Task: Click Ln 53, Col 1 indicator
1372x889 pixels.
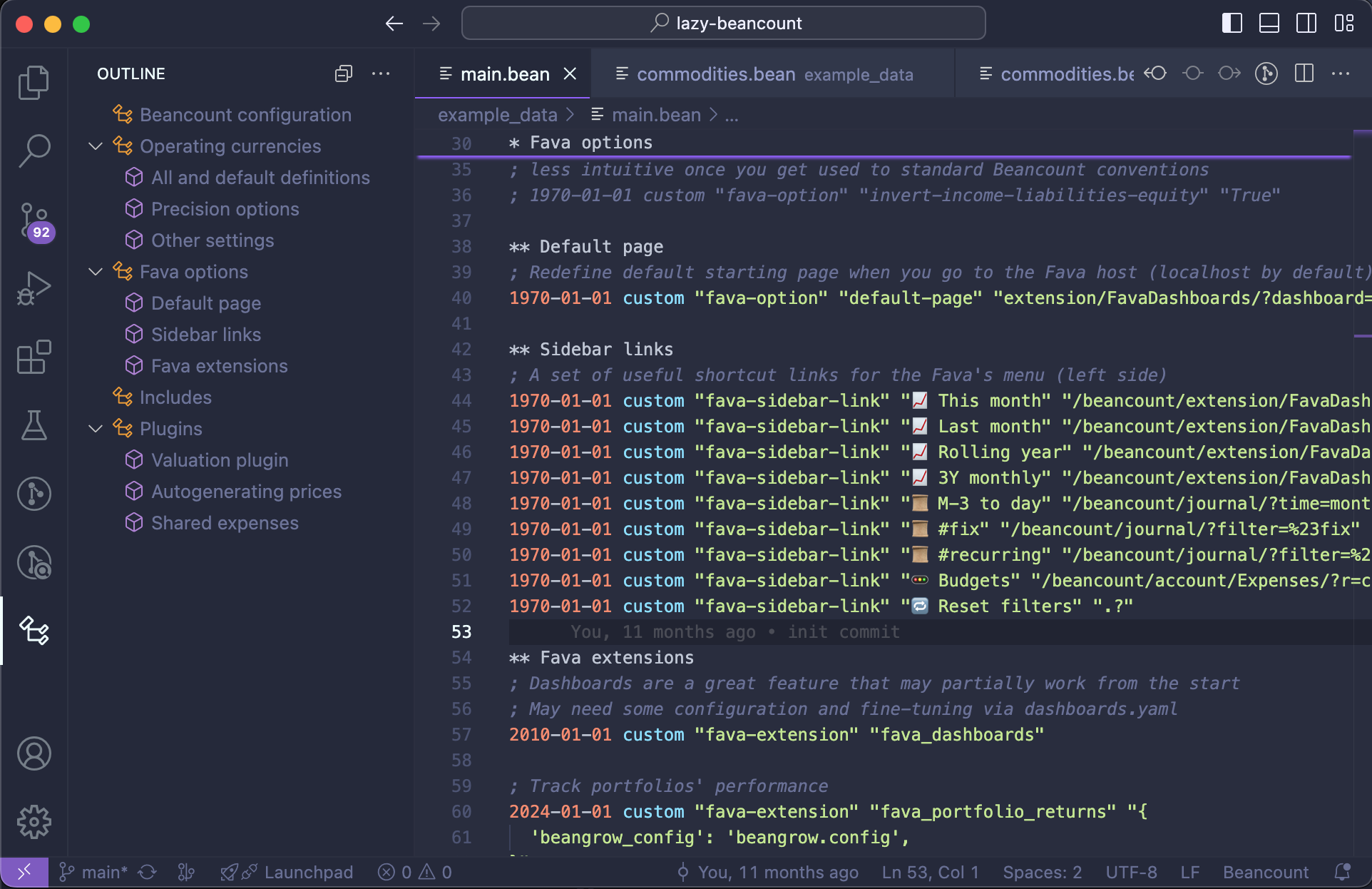Action: [930, 872]
